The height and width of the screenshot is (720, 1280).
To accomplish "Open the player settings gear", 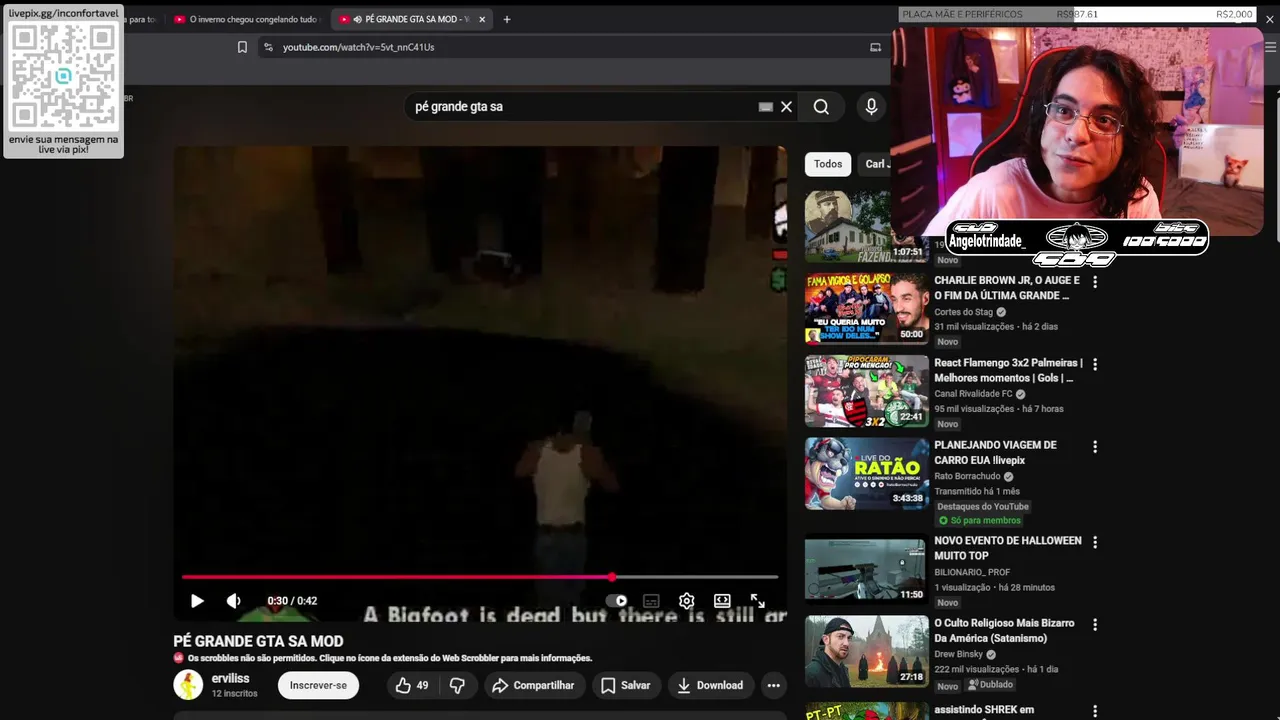I will click(686, 601).
